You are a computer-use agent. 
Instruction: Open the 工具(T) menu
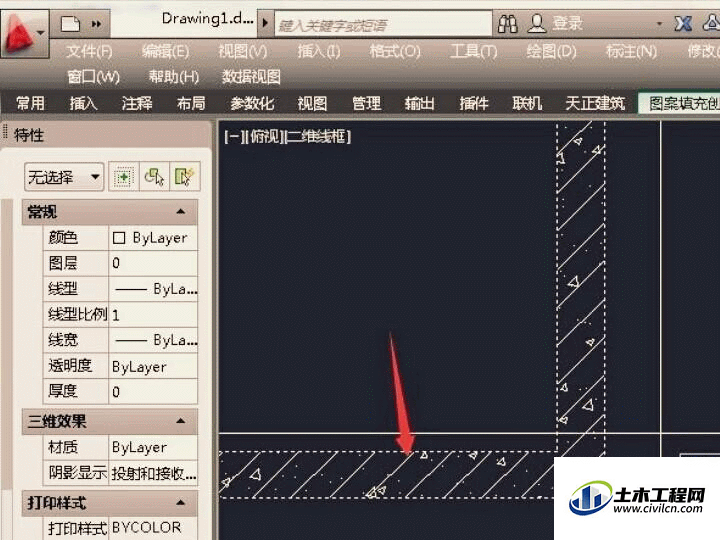pyautogui.click(x=473, y=51)
